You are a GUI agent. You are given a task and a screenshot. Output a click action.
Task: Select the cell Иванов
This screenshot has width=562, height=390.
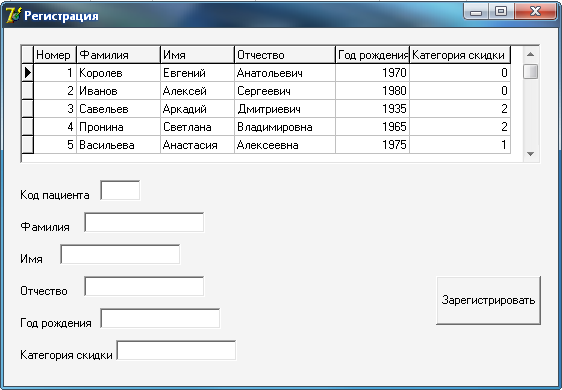pyautogui.click(x=118, y=91)
